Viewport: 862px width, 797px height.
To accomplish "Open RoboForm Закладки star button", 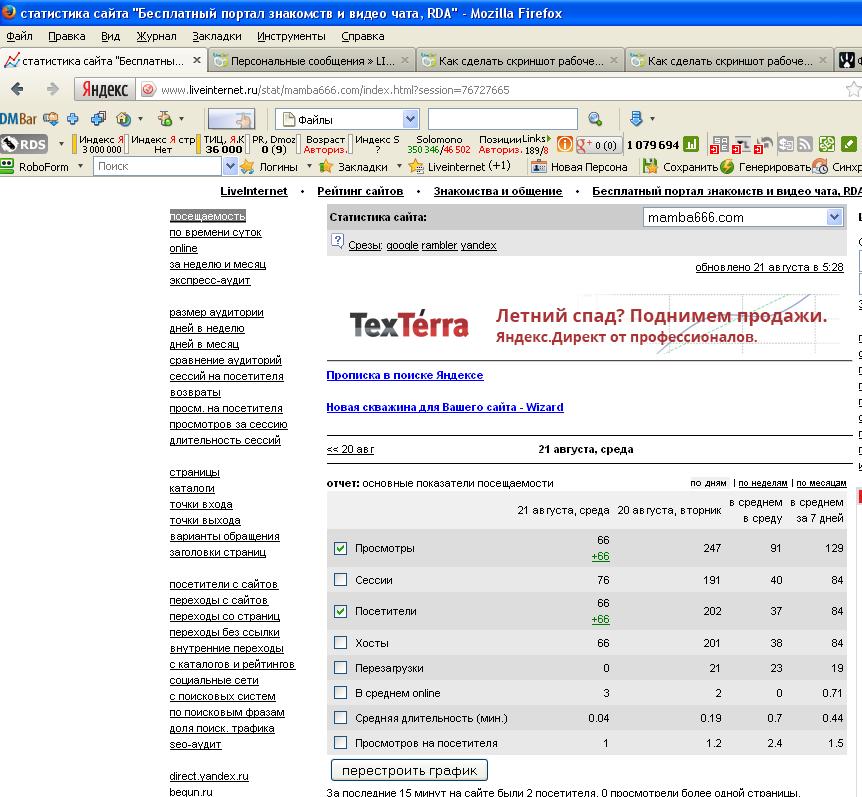I will pos(353,167).
